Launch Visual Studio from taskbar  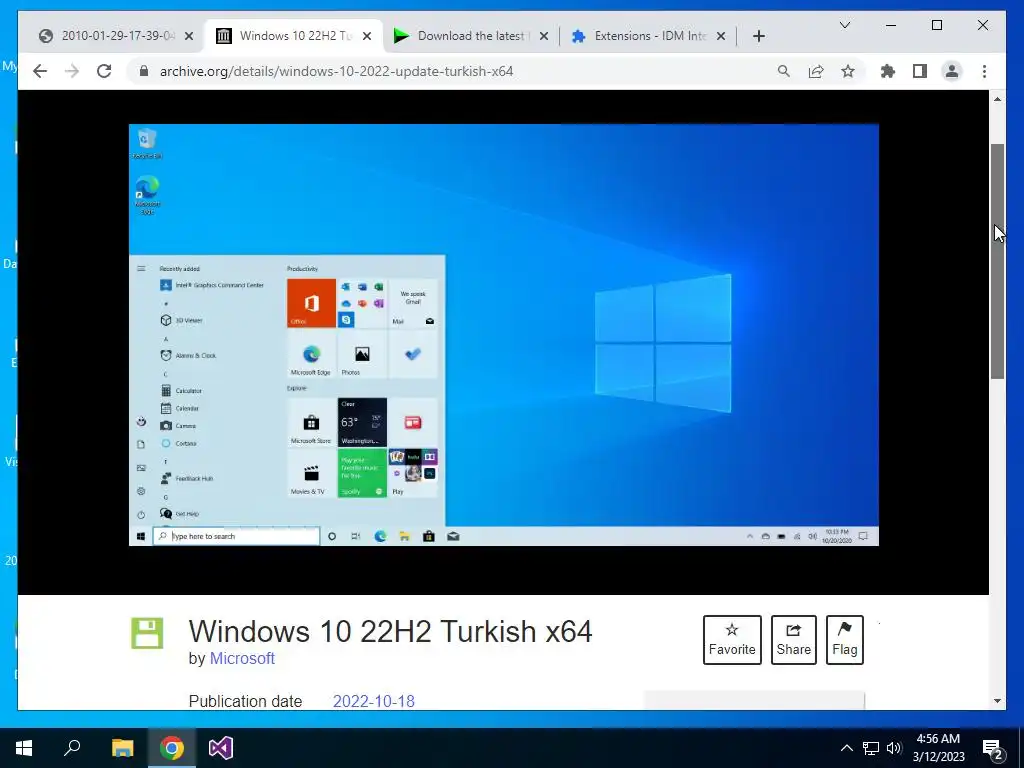221,748
